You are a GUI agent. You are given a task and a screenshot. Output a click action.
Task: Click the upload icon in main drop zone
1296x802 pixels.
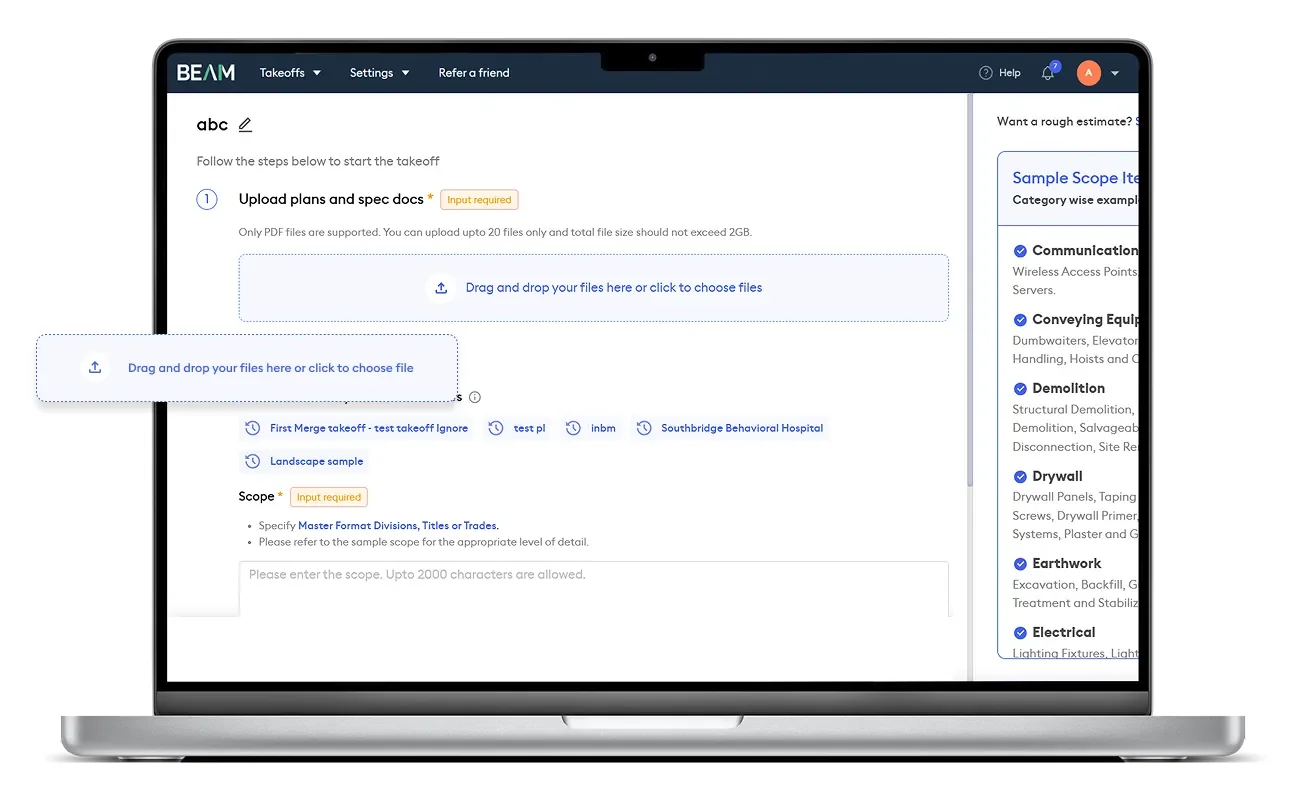tap(441, 288)
